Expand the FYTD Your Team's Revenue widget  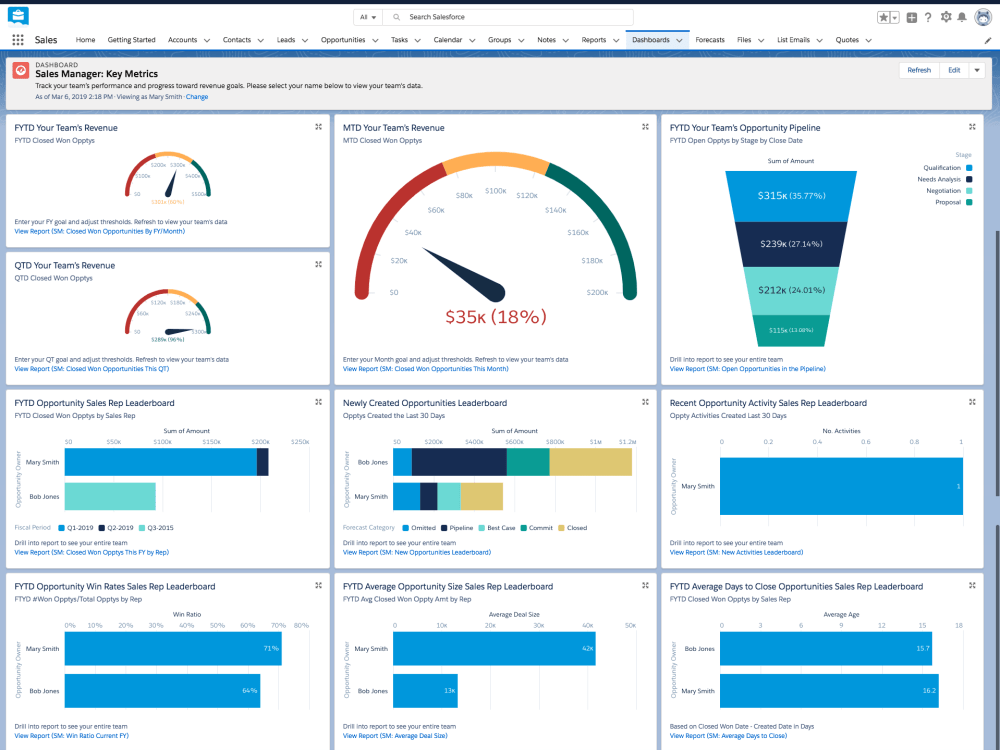[x=318, y=127]
